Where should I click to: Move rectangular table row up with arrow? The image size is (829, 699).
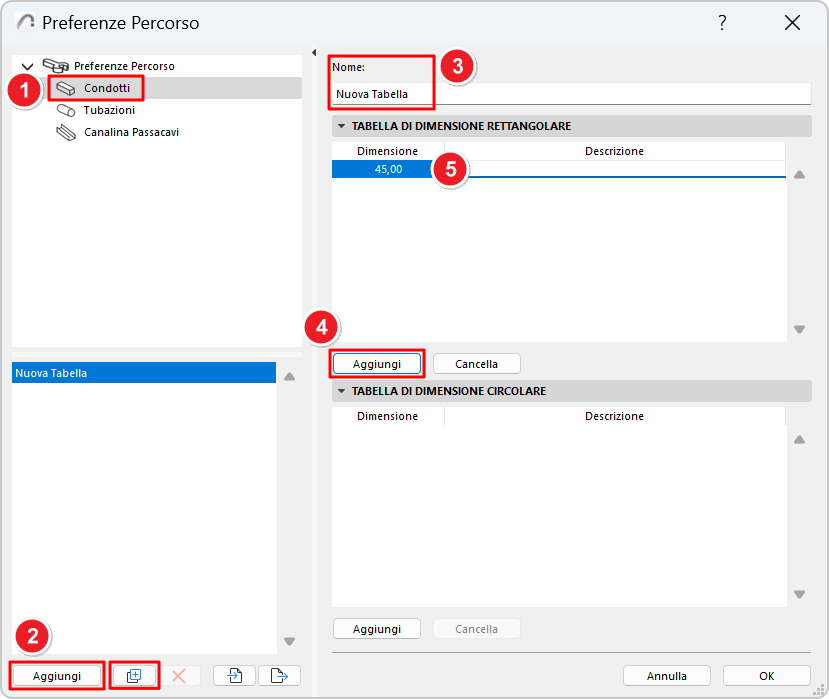pos(799,175)
